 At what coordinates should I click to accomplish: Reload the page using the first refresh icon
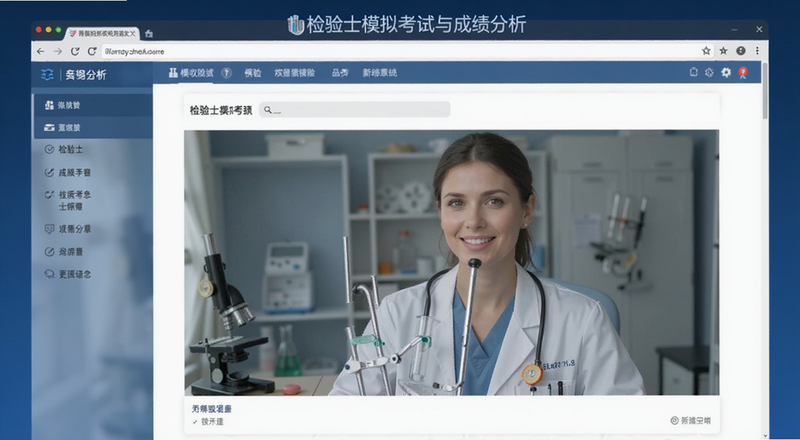click(75, 52)
